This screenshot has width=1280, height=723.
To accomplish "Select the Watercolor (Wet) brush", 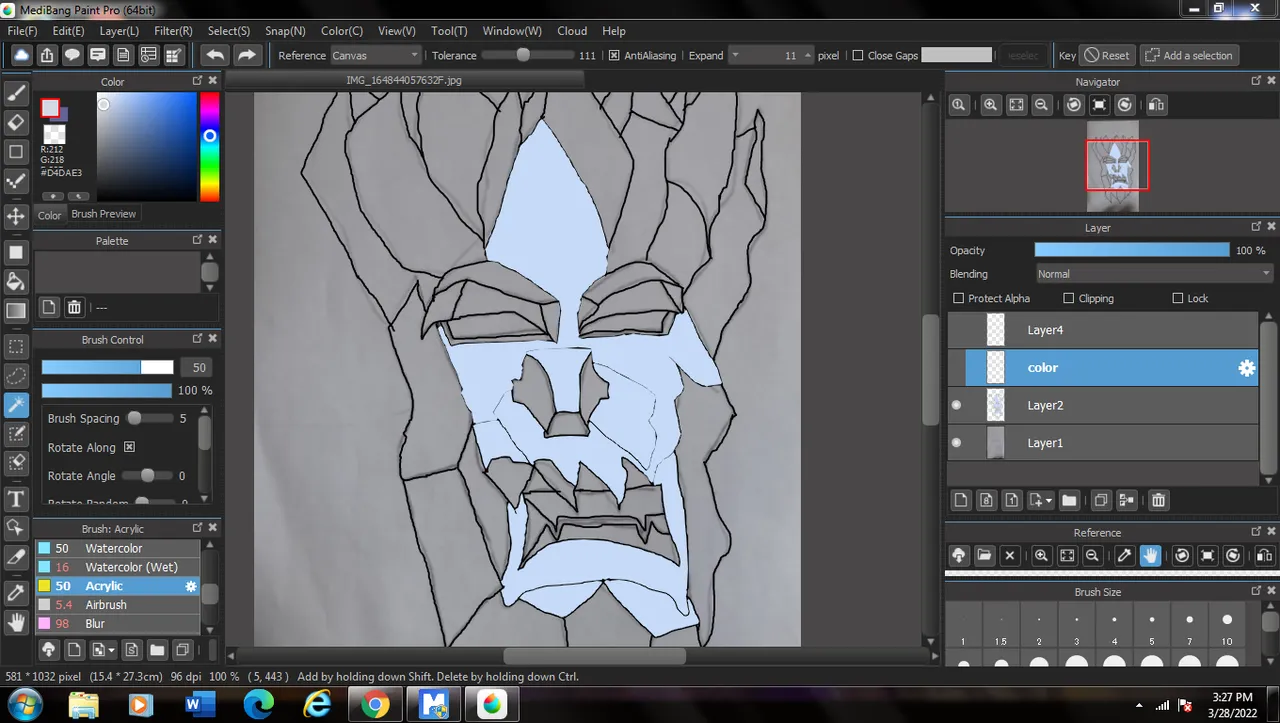I will [x=118, y=567].
